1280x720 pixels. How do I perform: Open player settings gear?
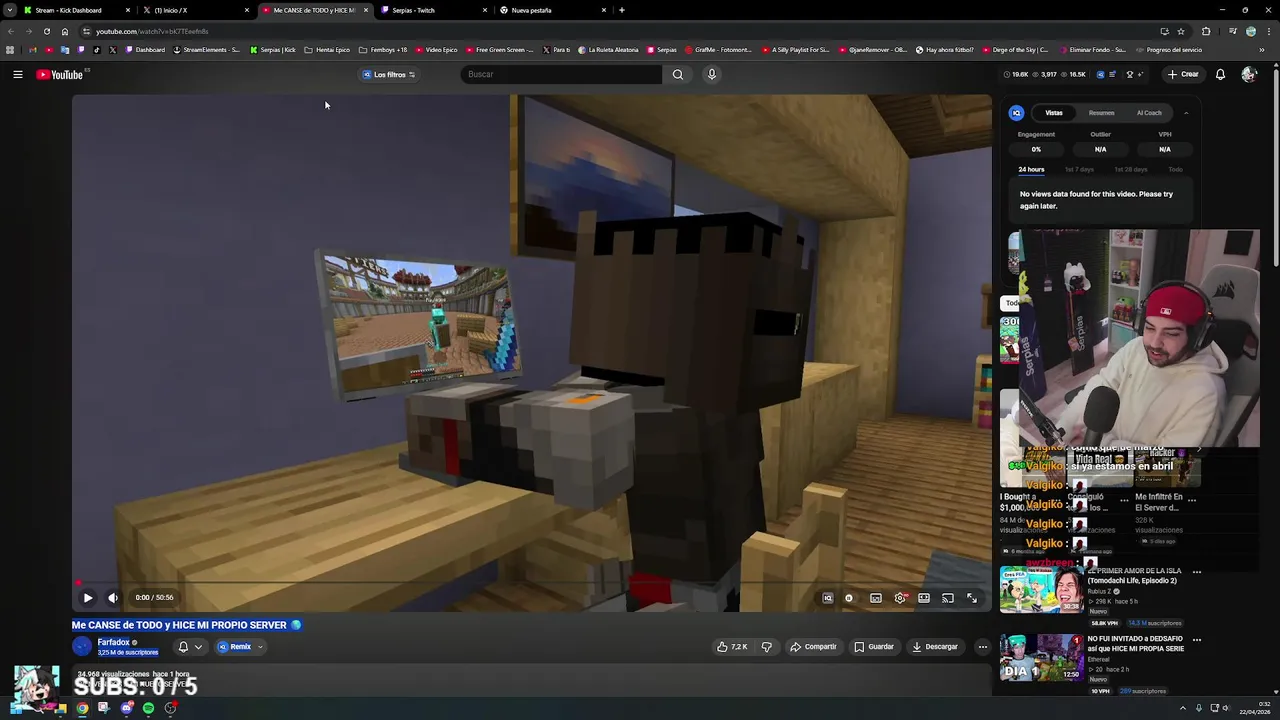coord(900,598)
